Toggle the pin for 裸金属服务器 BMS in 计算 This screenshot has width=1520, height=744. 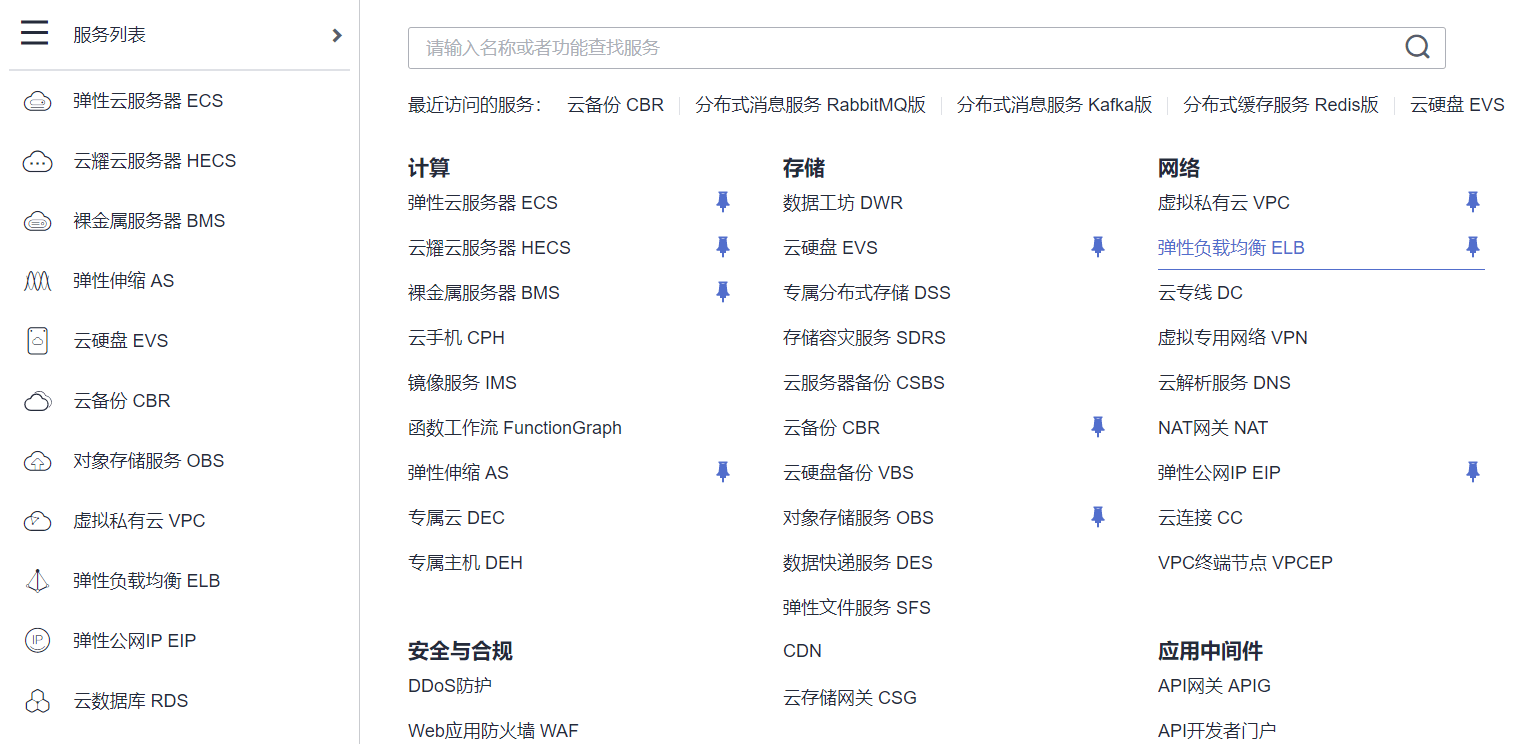(x=723, y=292)
